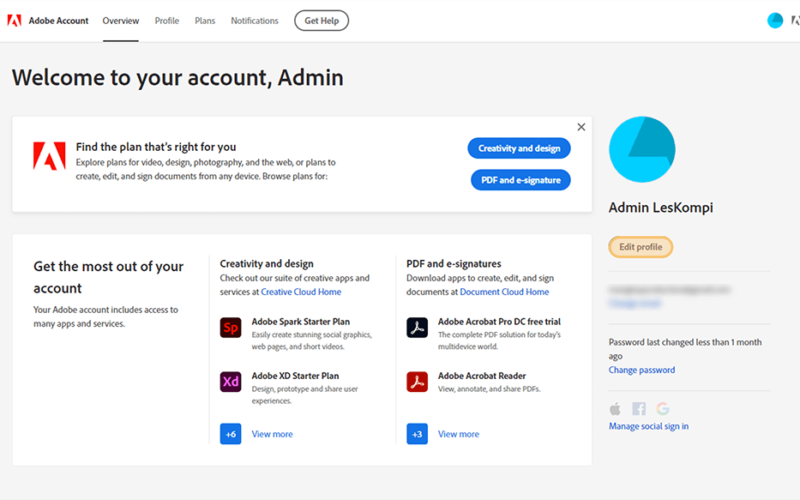Select Adobe Acrobat Pro DC free trial title
The height and width of the screenshot is (500, 800).
pyautogui.click(x=499, y=321)
